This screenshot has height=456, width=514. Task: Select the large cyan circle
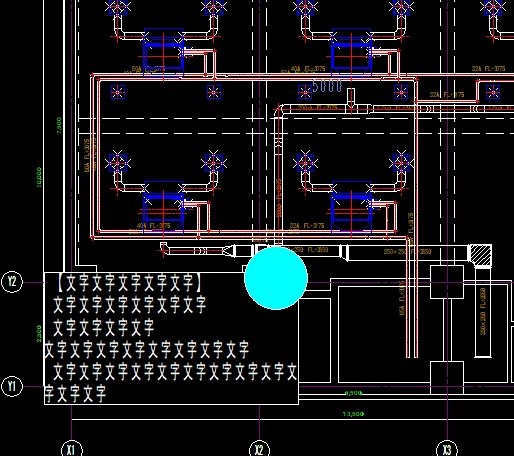[276, 278]
